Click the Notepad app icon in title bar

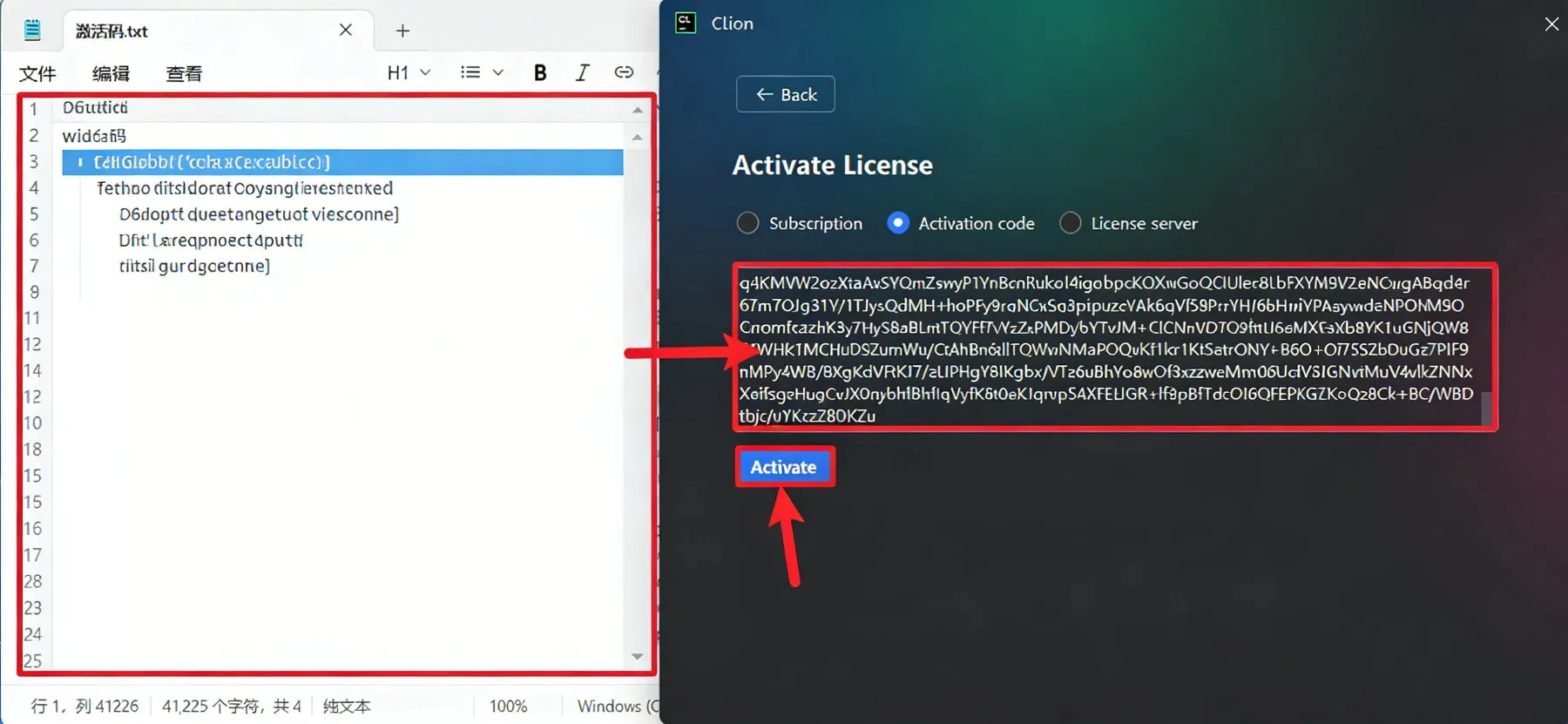pos(32,30)
